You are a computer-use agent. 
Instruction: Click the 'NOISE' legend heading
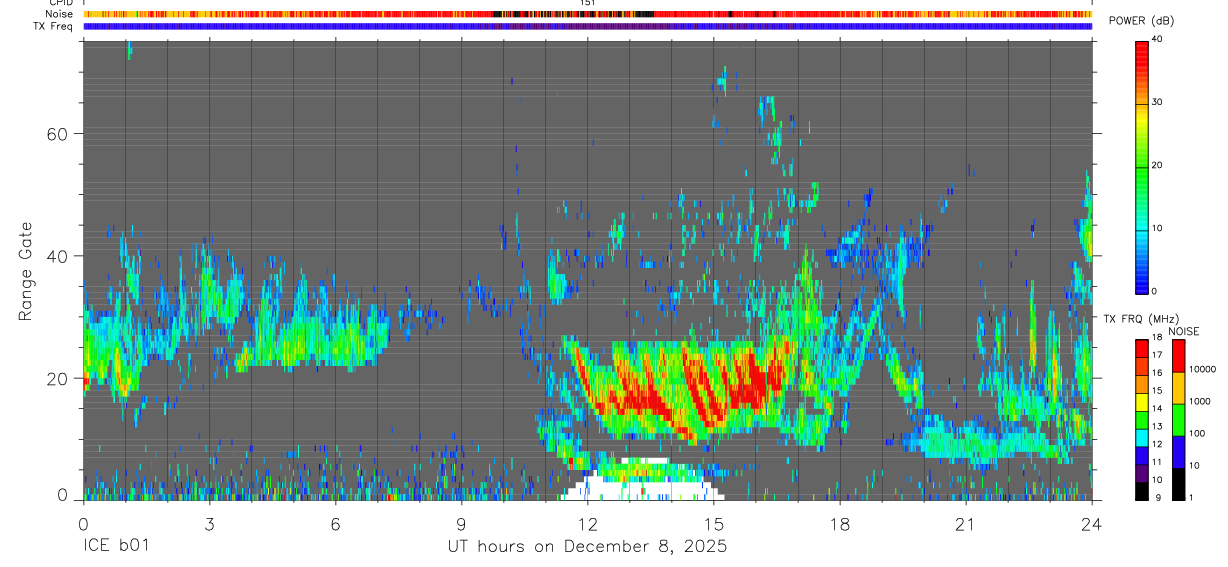point(1184,331)
